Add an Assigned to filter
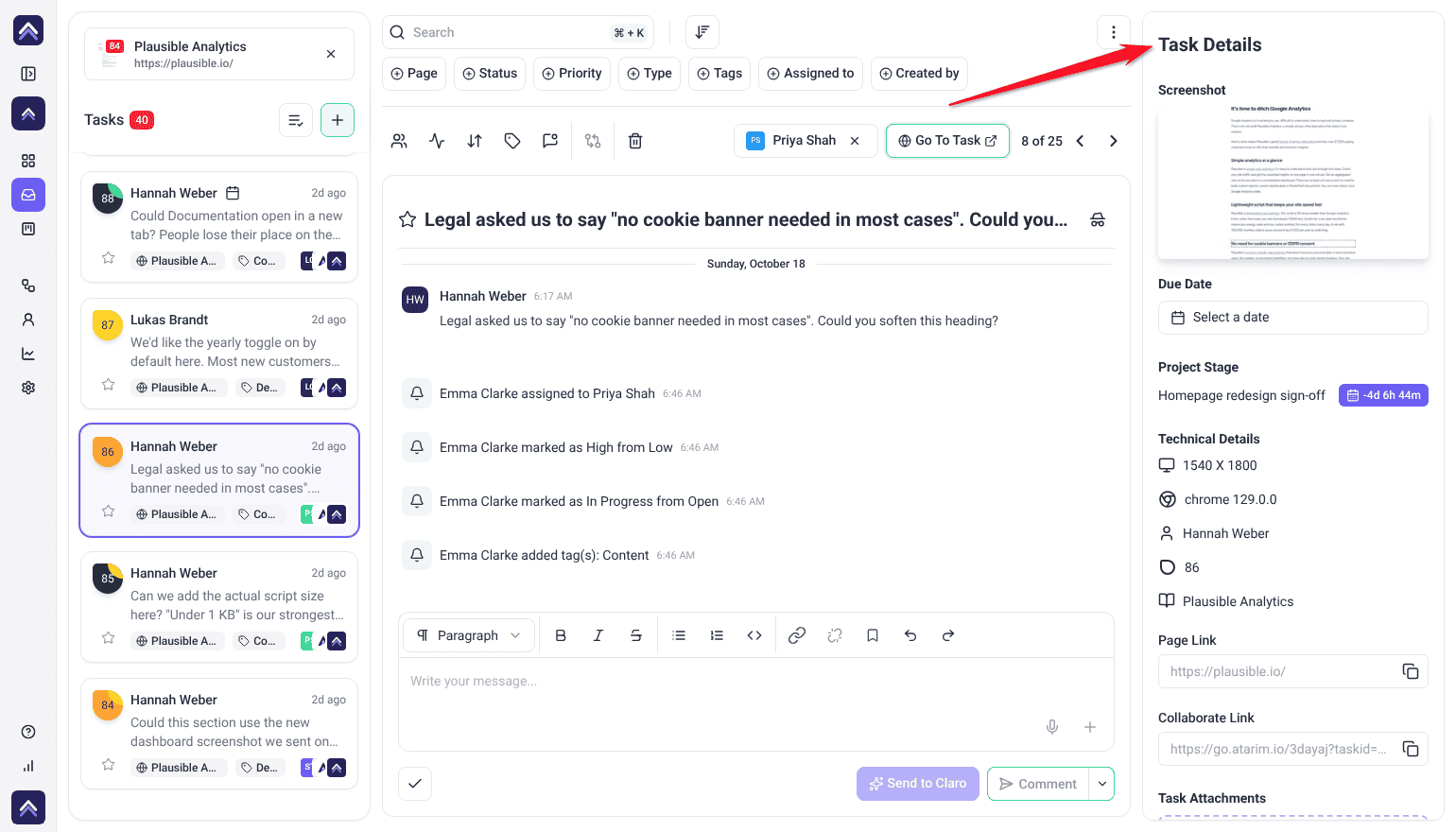This screenshot has width=1456, height=832. click(x=810, y=73)
